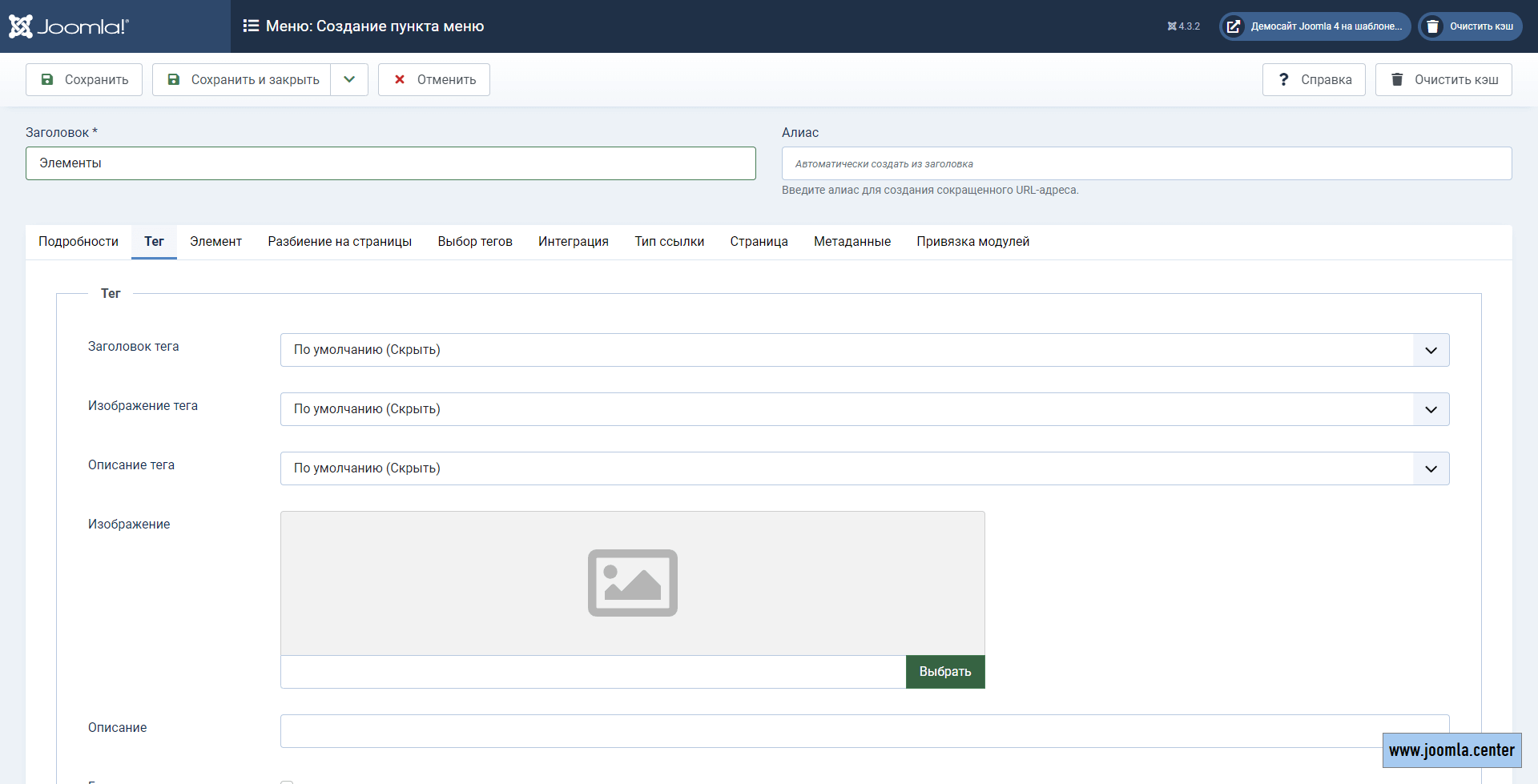Click the Joomla logo in header

pos(69,26)
